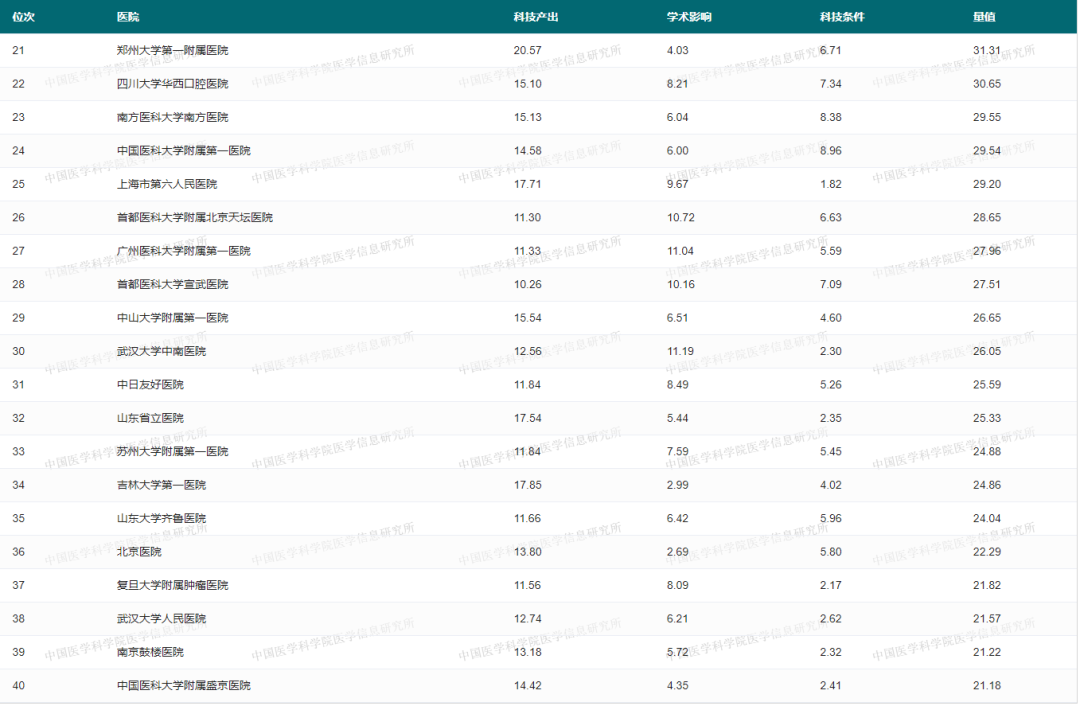The height and width of the screenshot is (706, 1080).
Task: Click 科技条件 value 1.82
Action: [x=831, y=184]
